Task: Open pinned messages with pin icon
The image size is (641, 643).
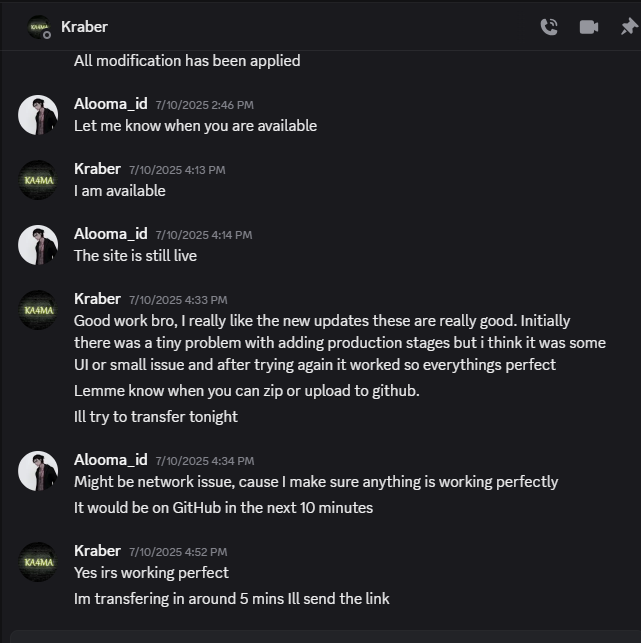Action: (x=628, y=27)
